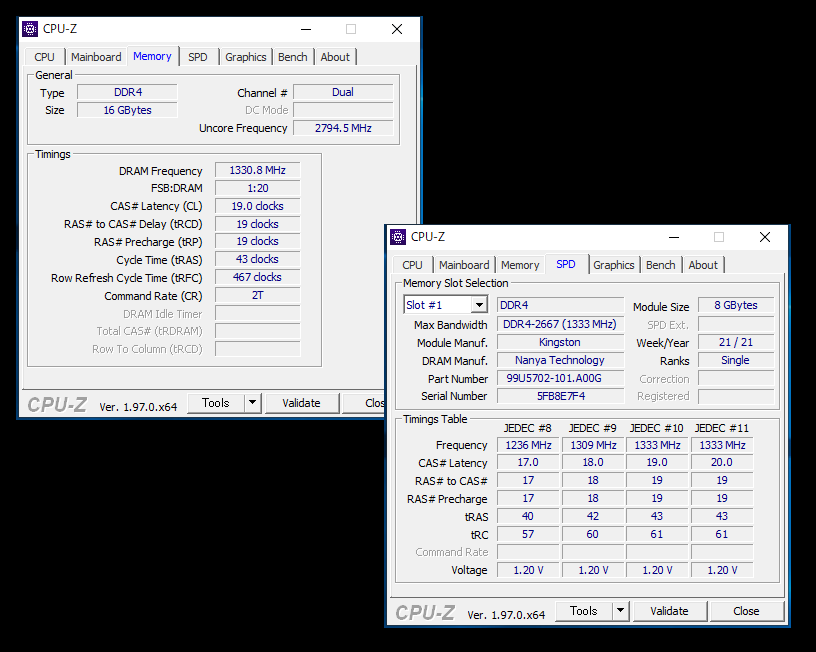Click the DDR4 memory Type value field
Screen dimensions: 816x652
point(128,92)
